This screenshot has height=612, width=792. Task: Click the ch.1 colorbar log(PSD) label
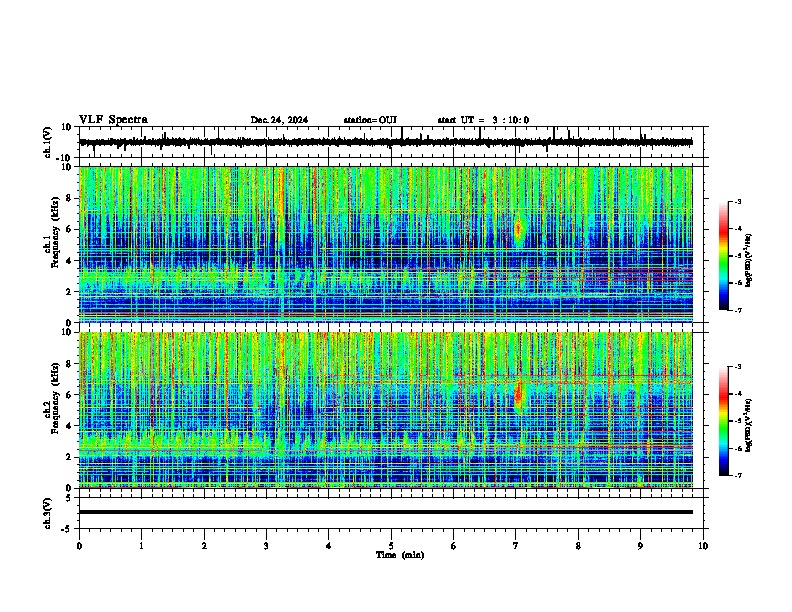click(748, 261)
